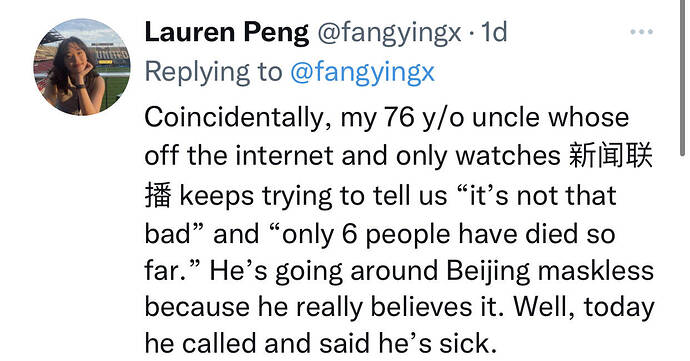Click the "Replying to" label

pyautogui.click(x=213, y=72)
